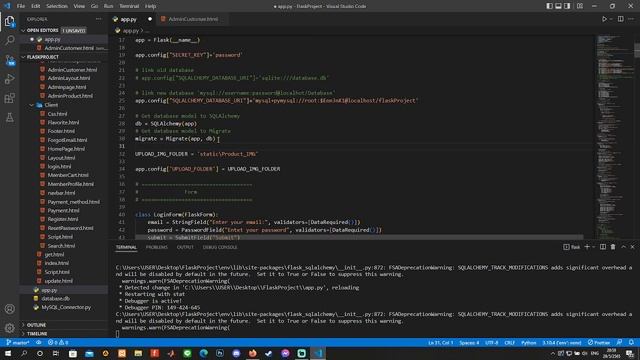Switch to the Problems panel tab

157,247
